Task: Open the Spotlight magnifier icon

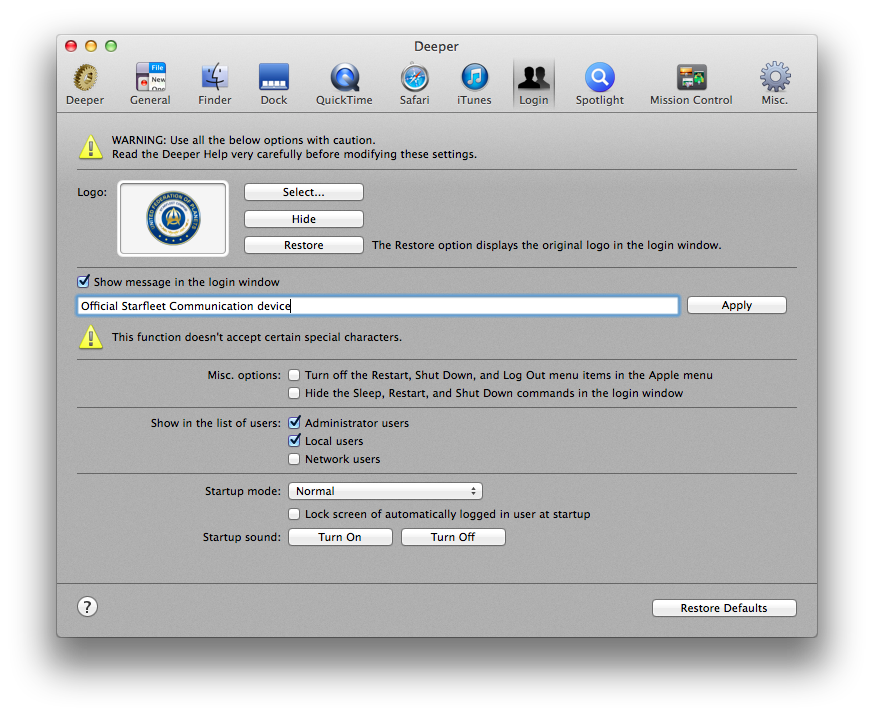Action: click(x=600, y=77)
